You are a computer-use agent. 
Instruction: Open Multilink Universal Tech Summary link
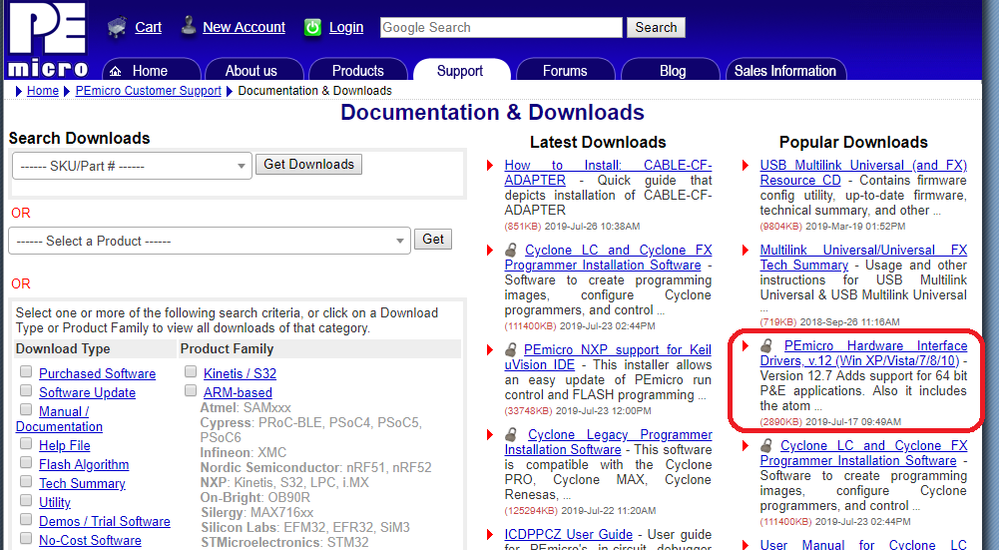click(x=863, y=257)
